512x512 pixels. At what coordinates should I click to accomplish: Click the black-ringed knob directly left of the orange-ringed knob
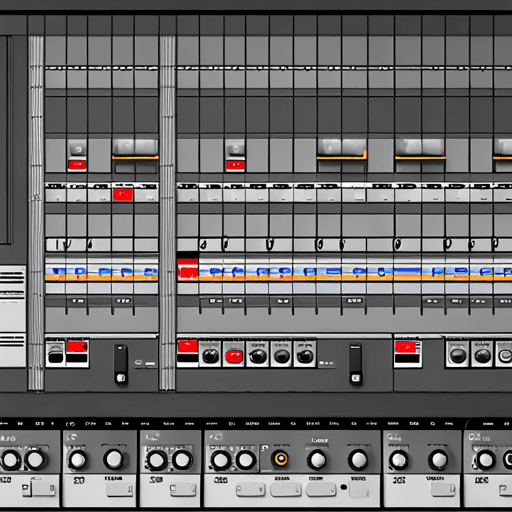point(246,460)
